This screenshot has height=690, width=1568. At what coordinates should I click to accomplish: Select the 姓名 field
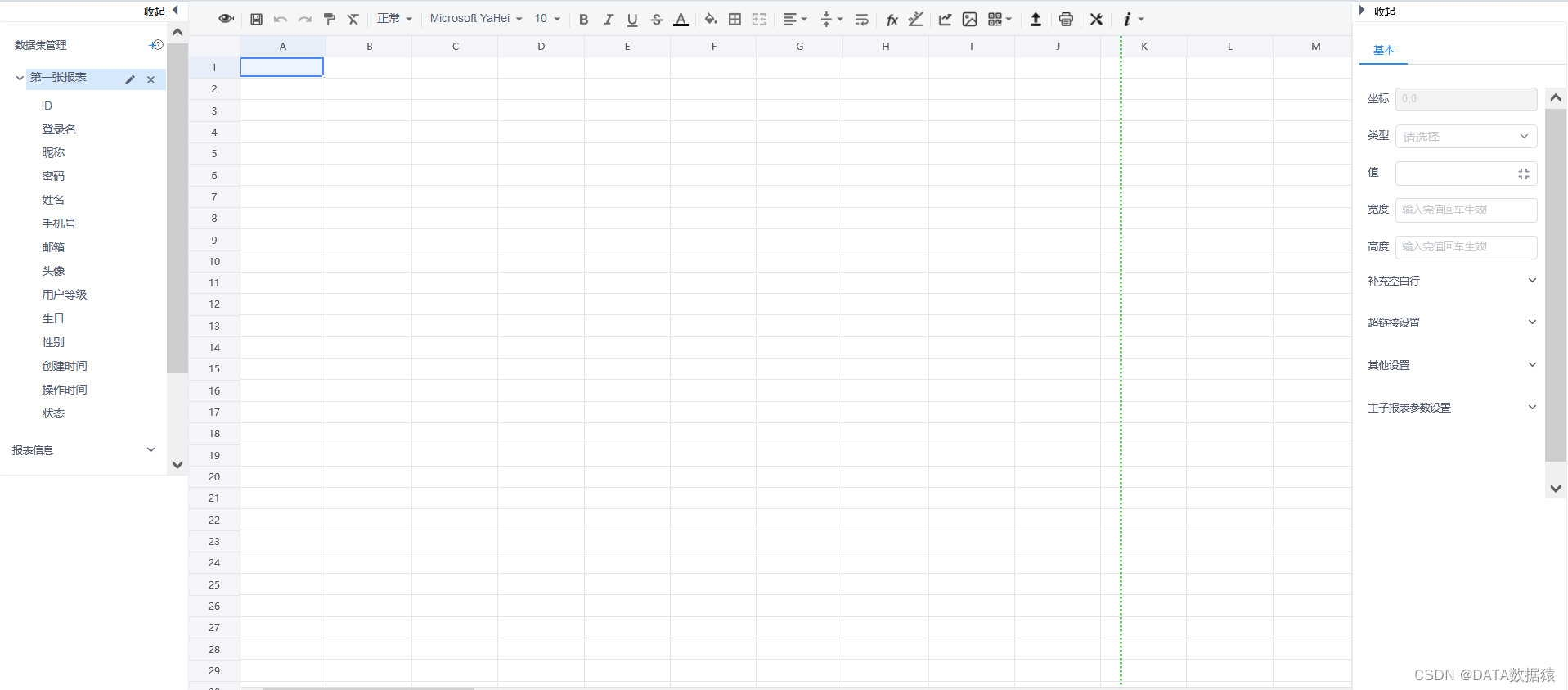click(x=53, y=200)
